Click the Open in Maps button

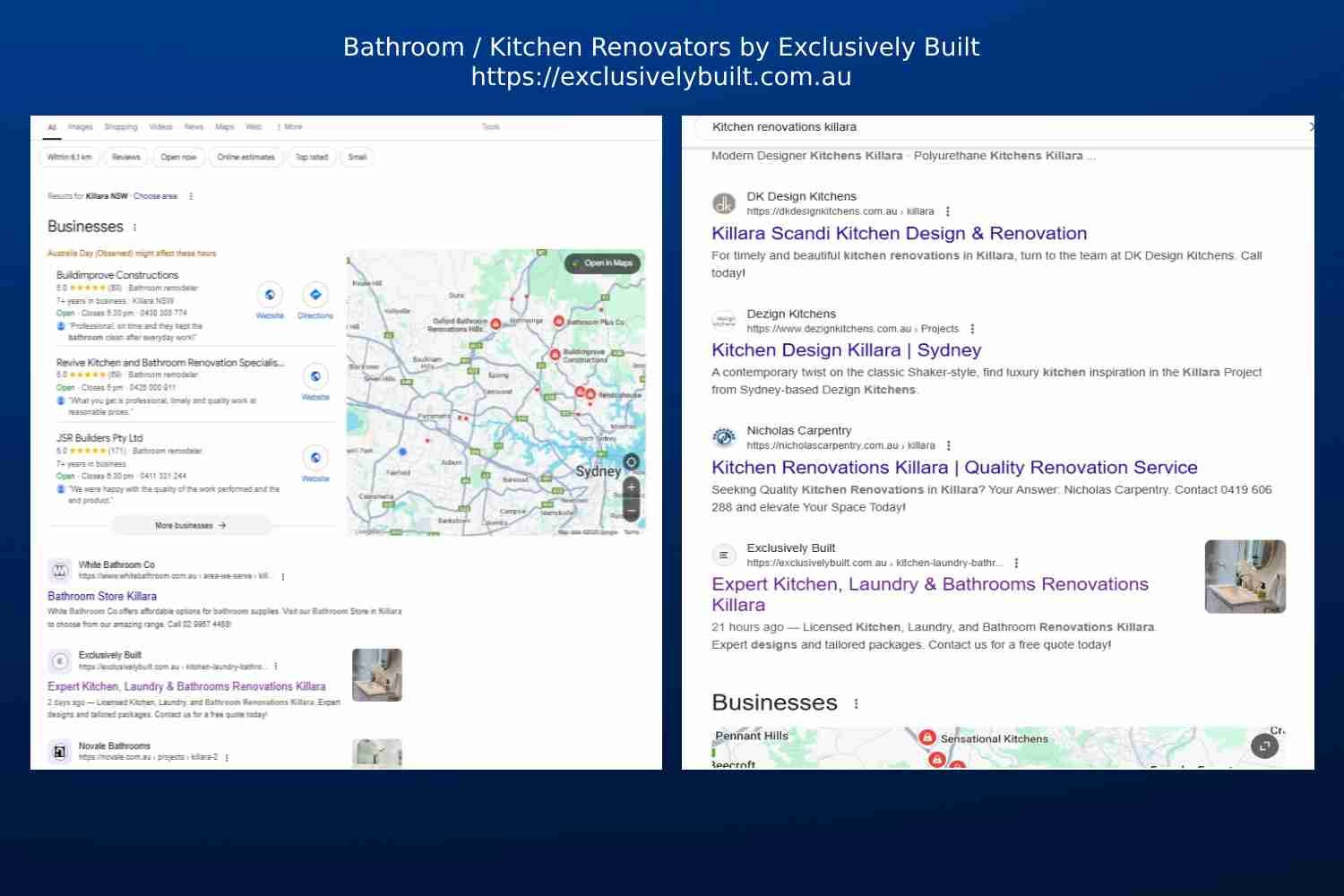tap(604, 263)
